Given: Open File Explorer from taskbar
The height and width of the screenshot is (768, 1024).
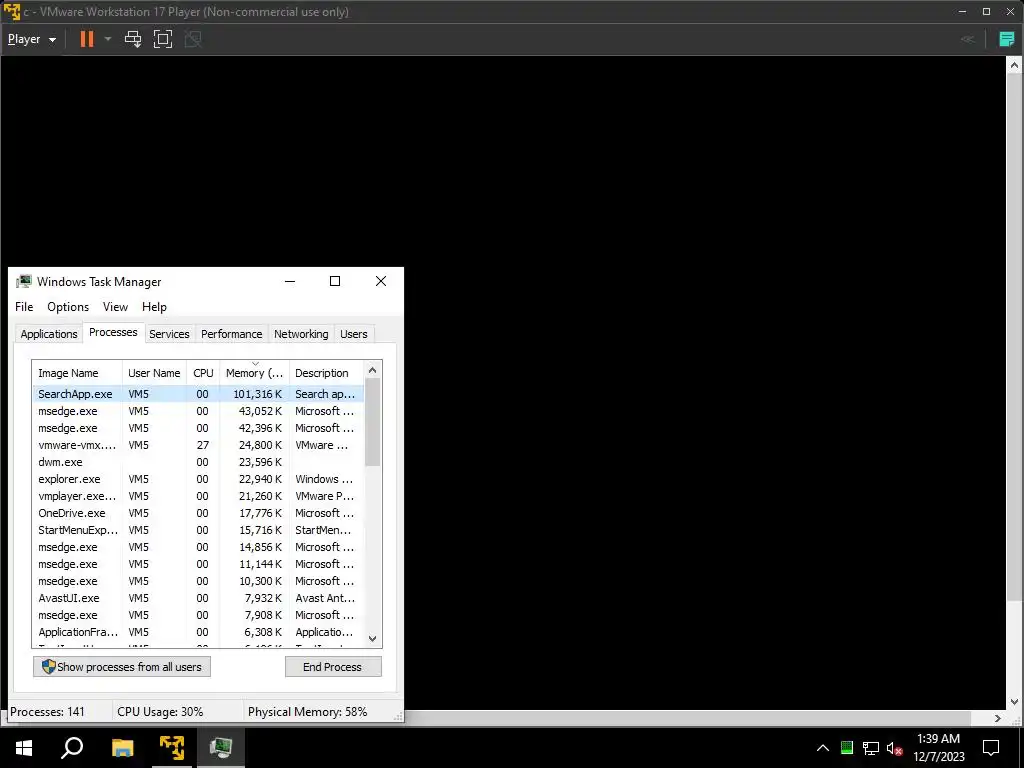Looking at the screenshot, I should 122,747.
